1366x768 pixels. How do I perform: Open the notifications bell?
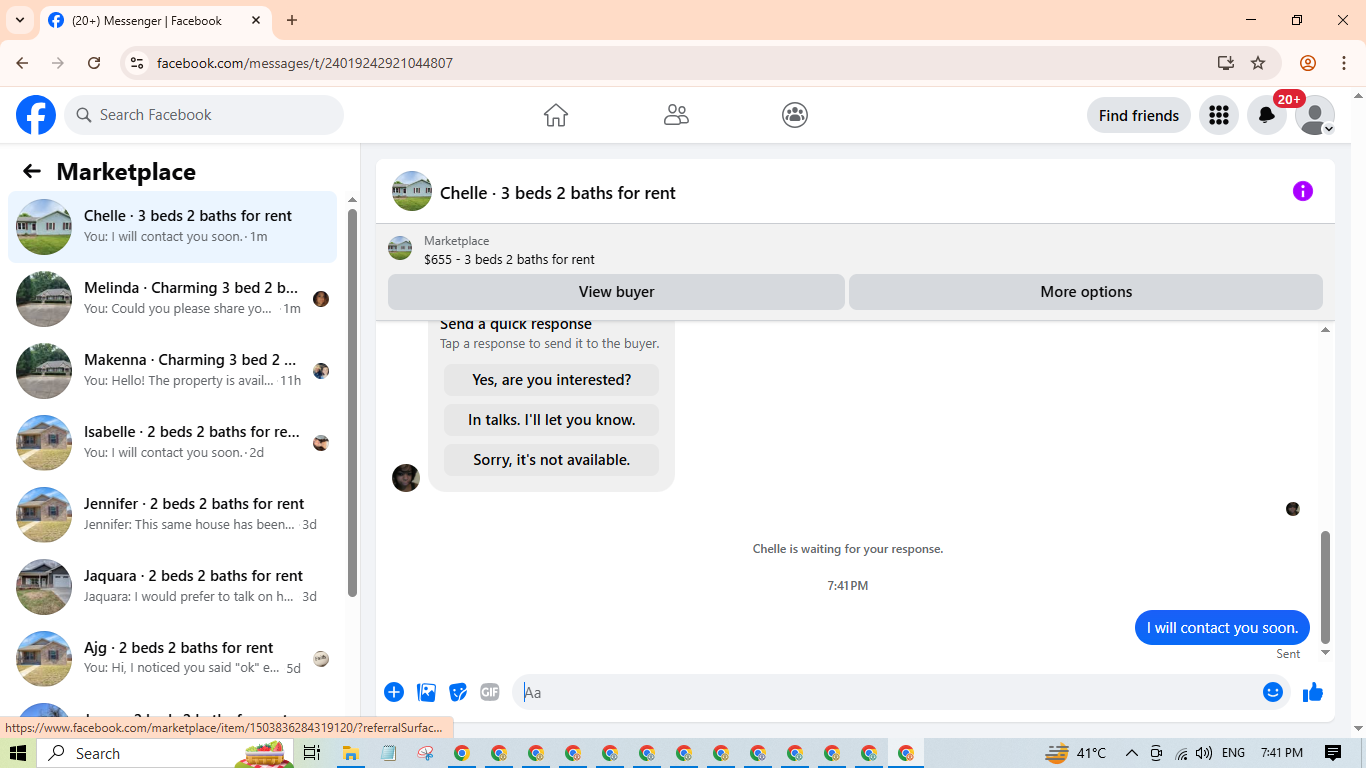(x=1266, y=115)
